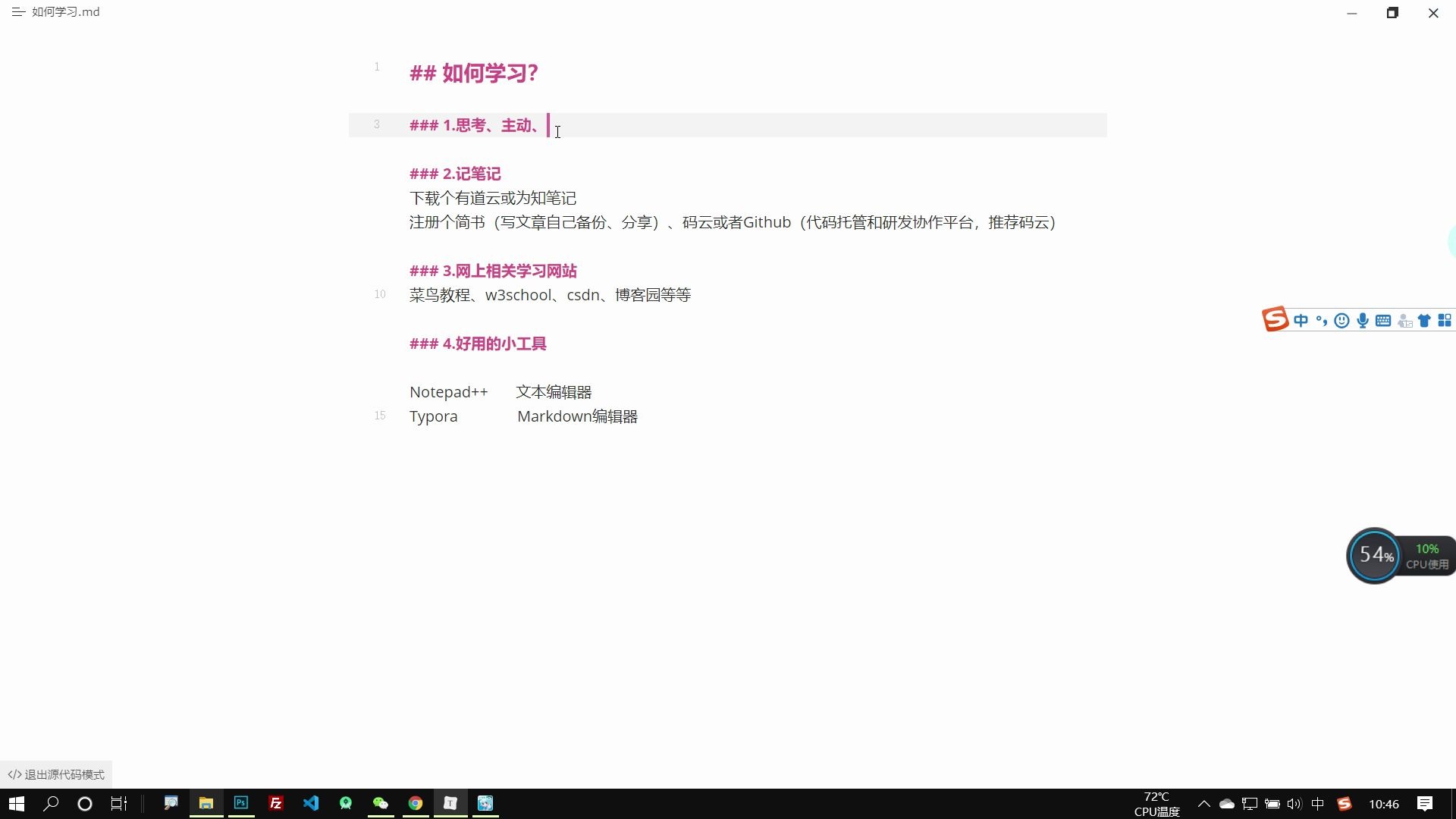Image resolution: width=1456 pixels, height=819 pixels.
Task: Open Sogou emoji panel
Action: click(1342, 321)
